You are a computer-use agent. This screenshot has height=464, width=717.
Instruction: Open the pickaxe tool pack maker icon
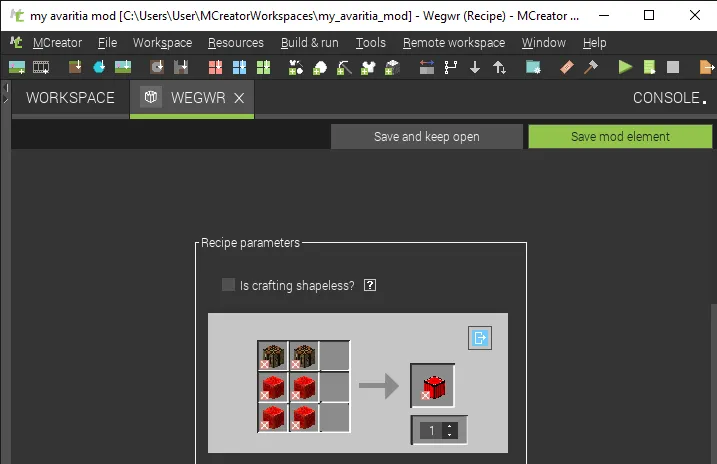pyautogui.click(x=344, y=68)
